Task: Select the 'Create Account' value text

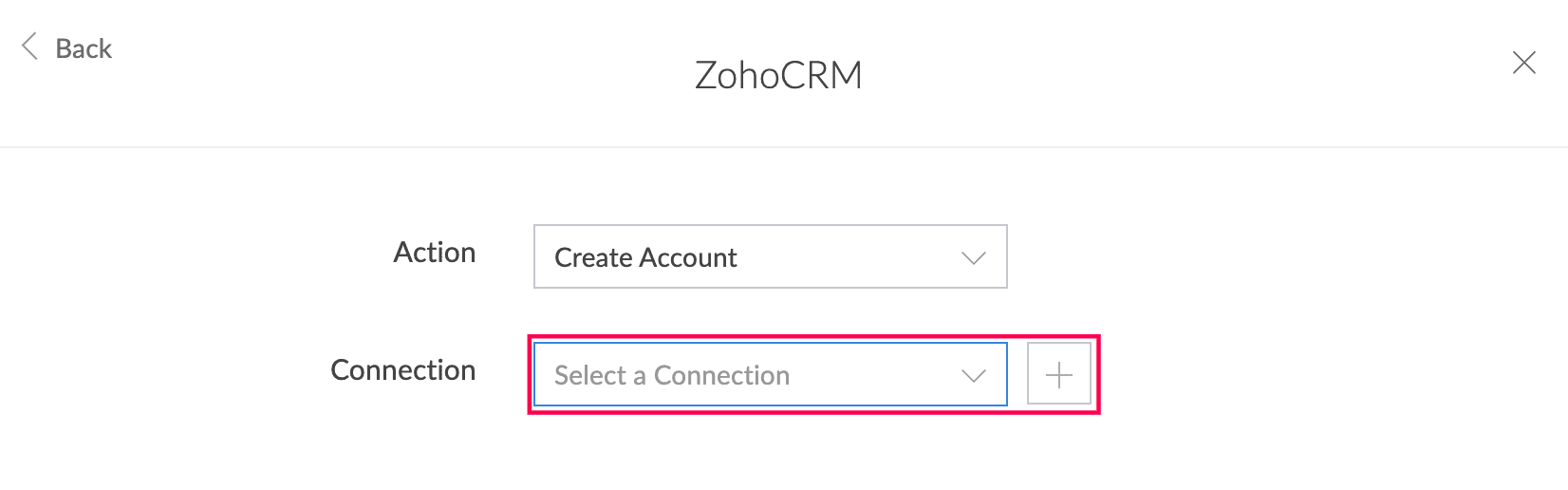Action: click(x=645, y=257)
